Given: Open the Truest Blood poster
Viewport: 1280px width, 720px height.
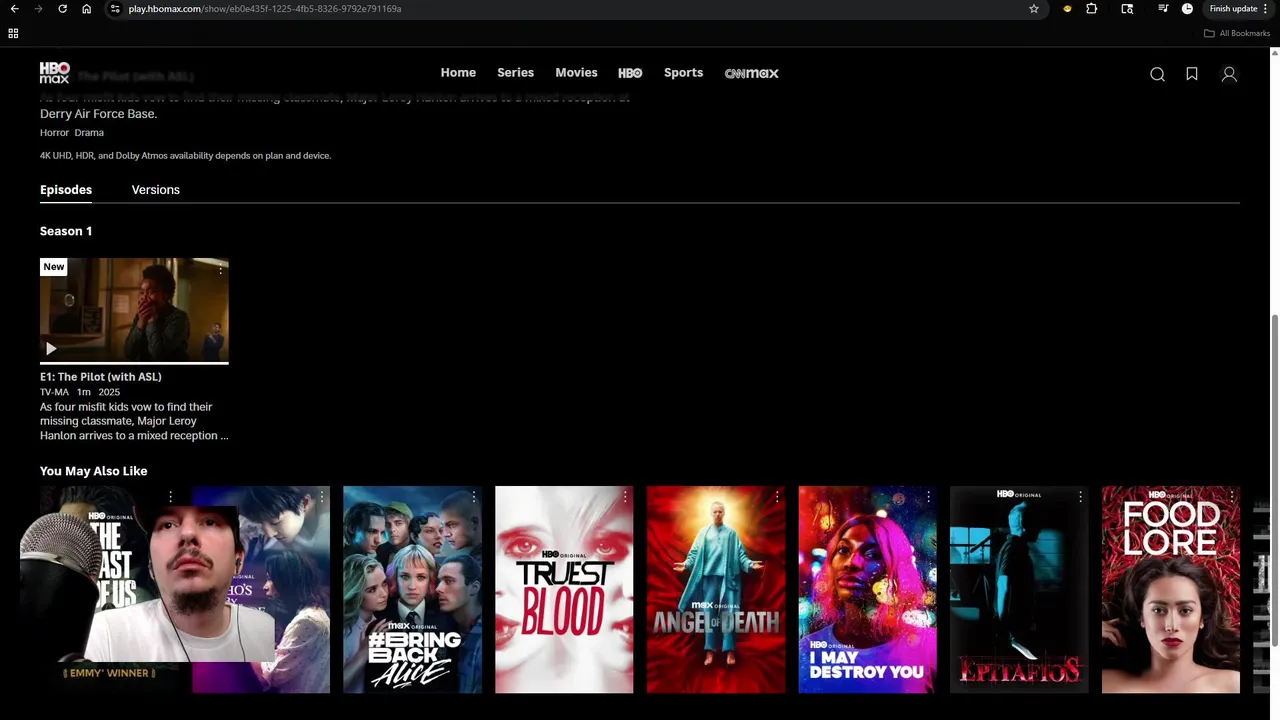Looking at the screenshot, I should [x=564, y=590].
